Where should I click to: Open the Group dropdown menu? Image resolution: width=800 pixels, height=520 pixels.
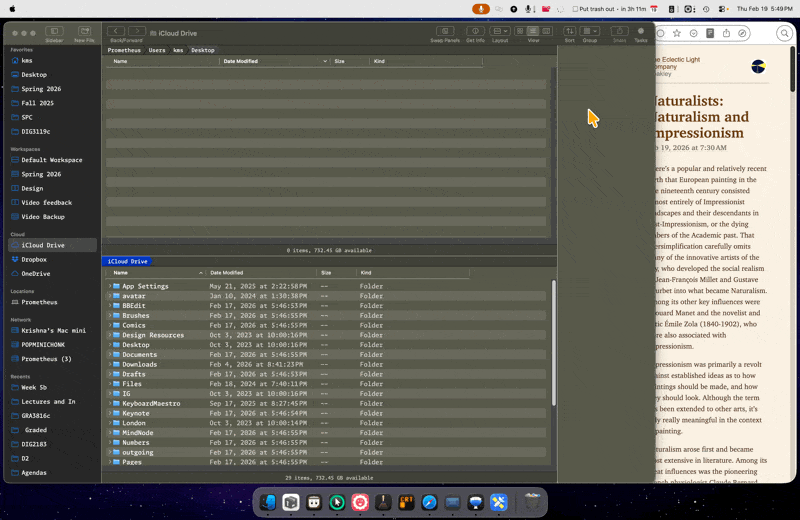pos(590,32)
